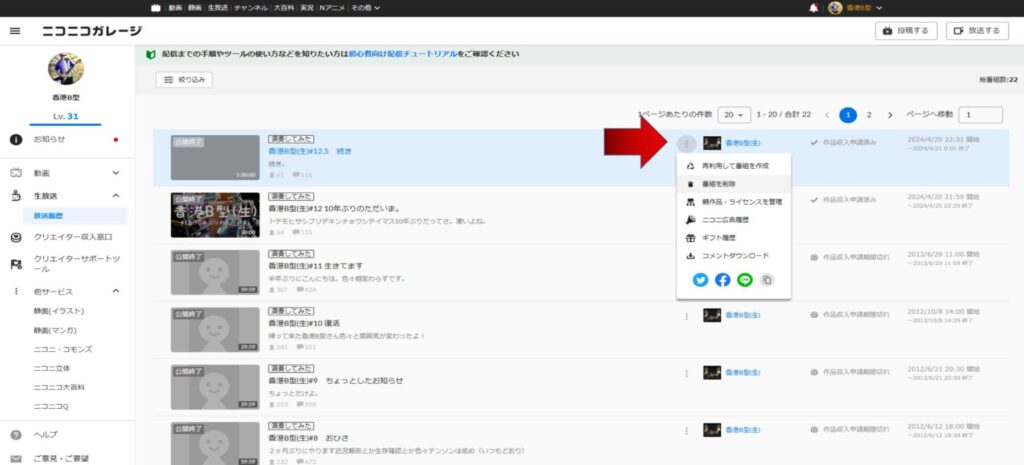Open thumbnail of #12 10年ぶりのただいま
This screenshot has height=465, width=1024.
click(x=215, y=214)
